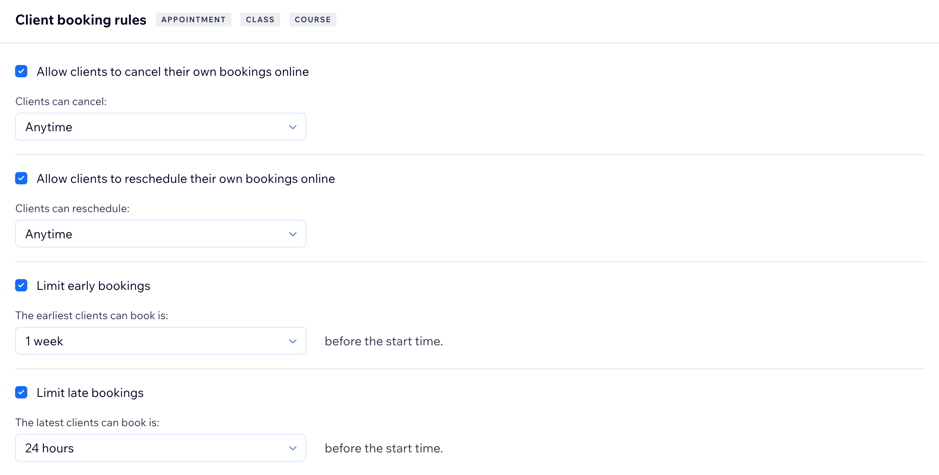The width and height of the screenshot is (939, 475).
Task: Click the Client booking rules heading
Action: coord(81,20)
